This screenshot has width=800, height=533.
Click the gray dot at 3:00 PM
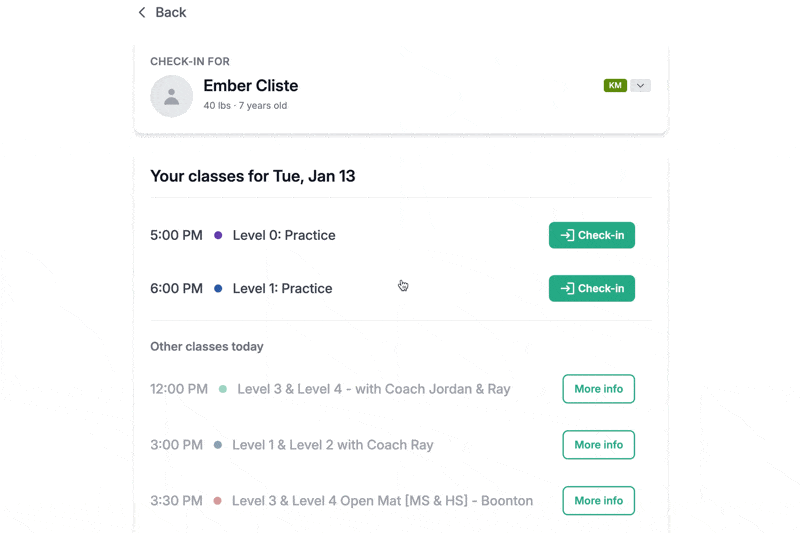click(x=217, y=445)
